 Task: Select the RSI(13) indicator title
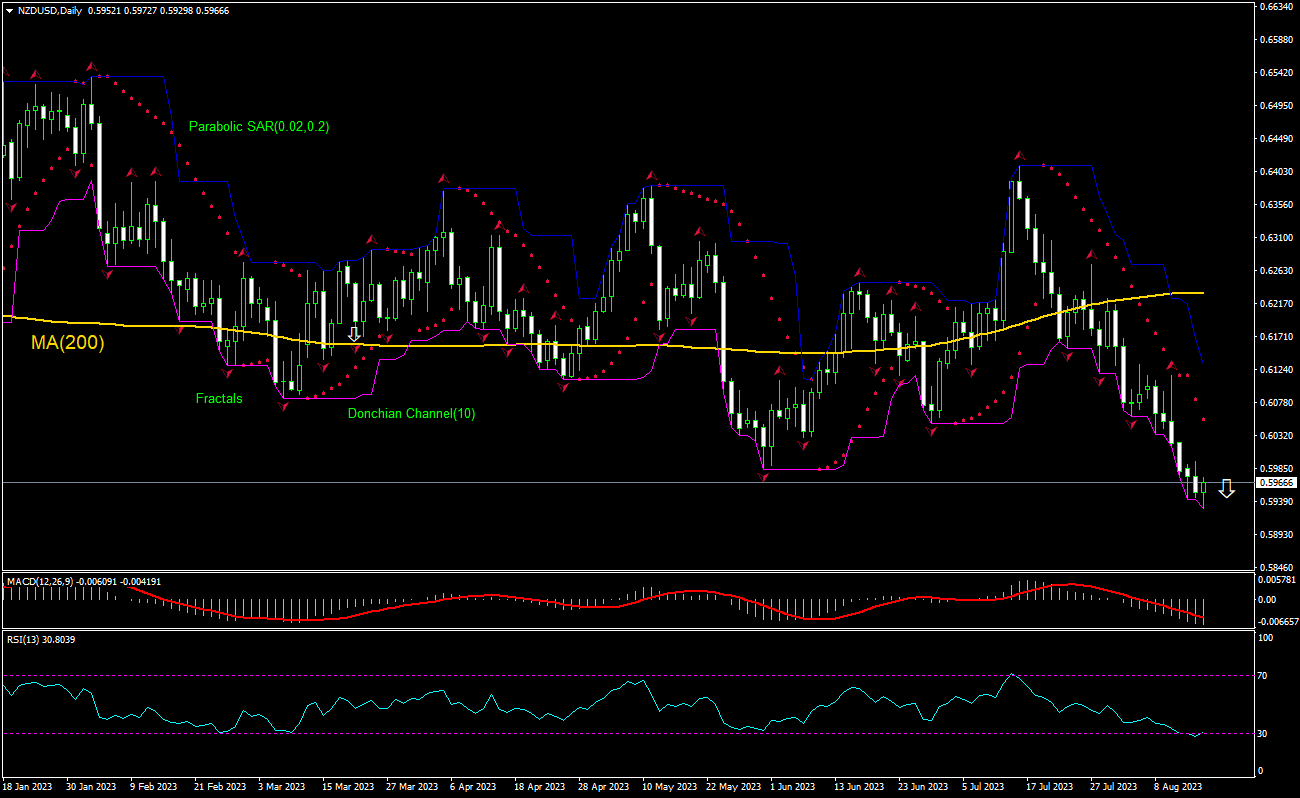pos(27,638)
